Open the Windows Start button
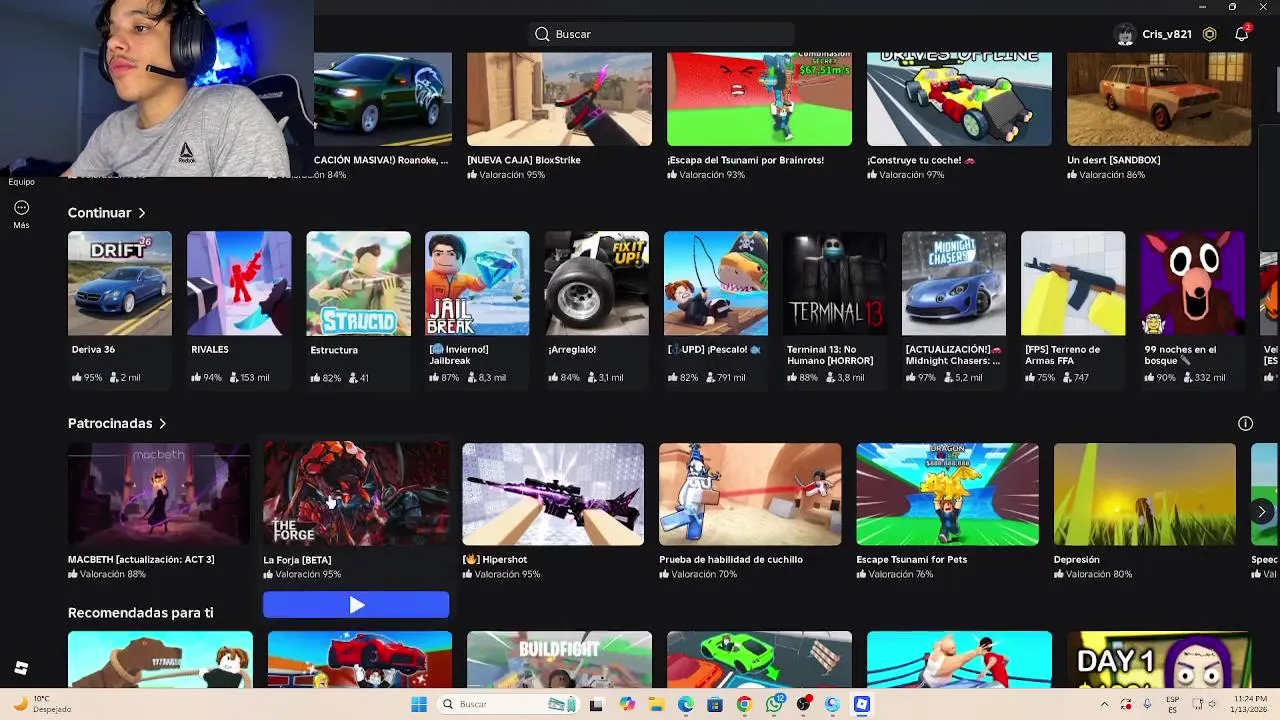The image size is (1280, 720). tap(419, 704)
